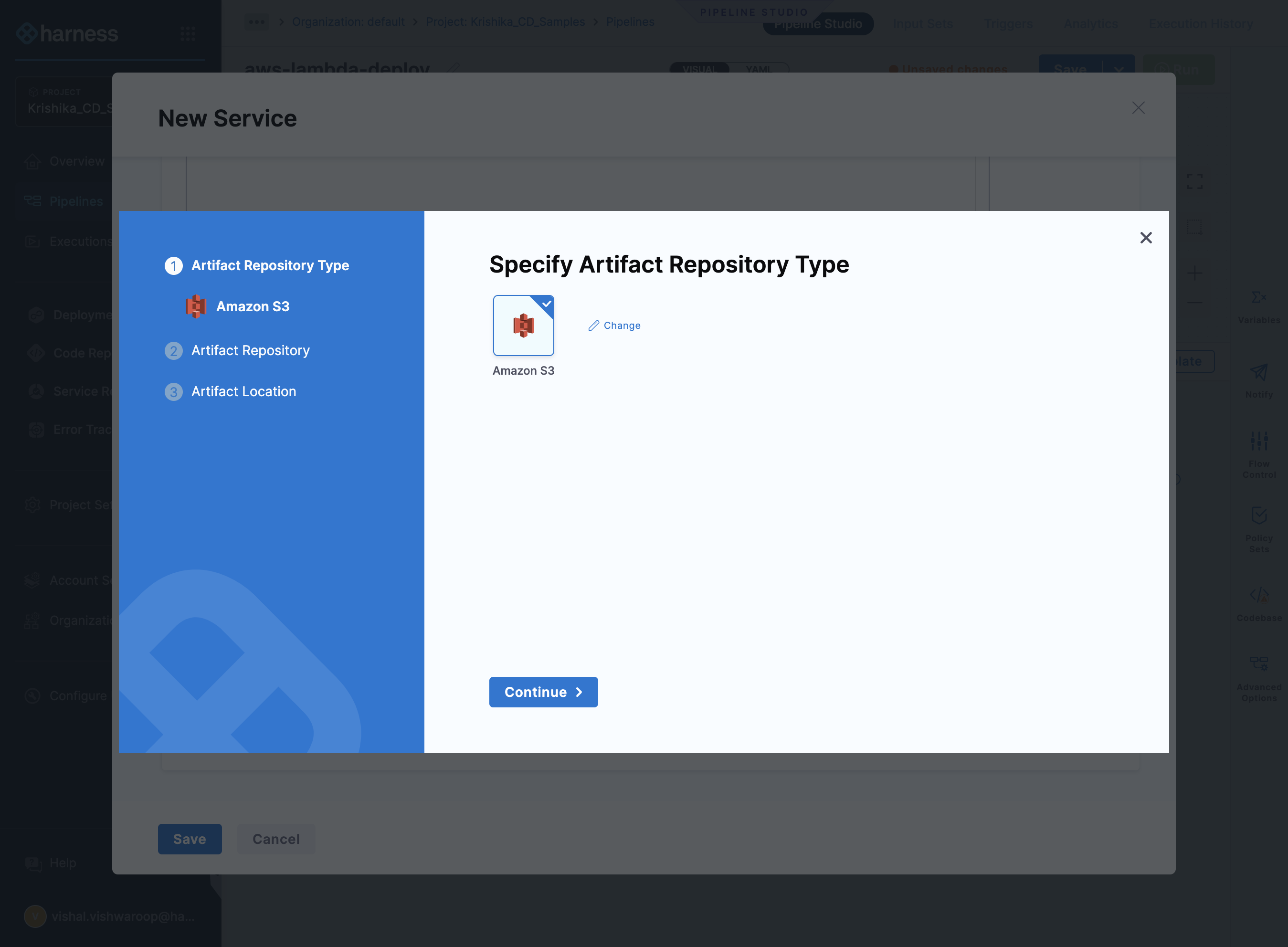1288x947 pixels.
Task: Open the Execution History tab
Action: pos(1201,24)
